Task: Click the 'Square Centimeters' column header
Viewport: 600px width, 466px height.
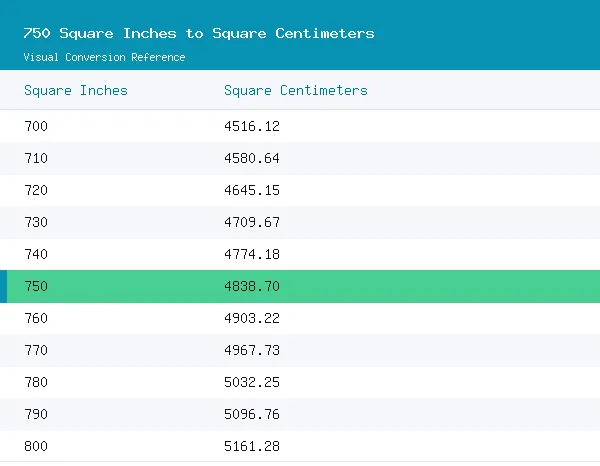Action: coord(296,91)
